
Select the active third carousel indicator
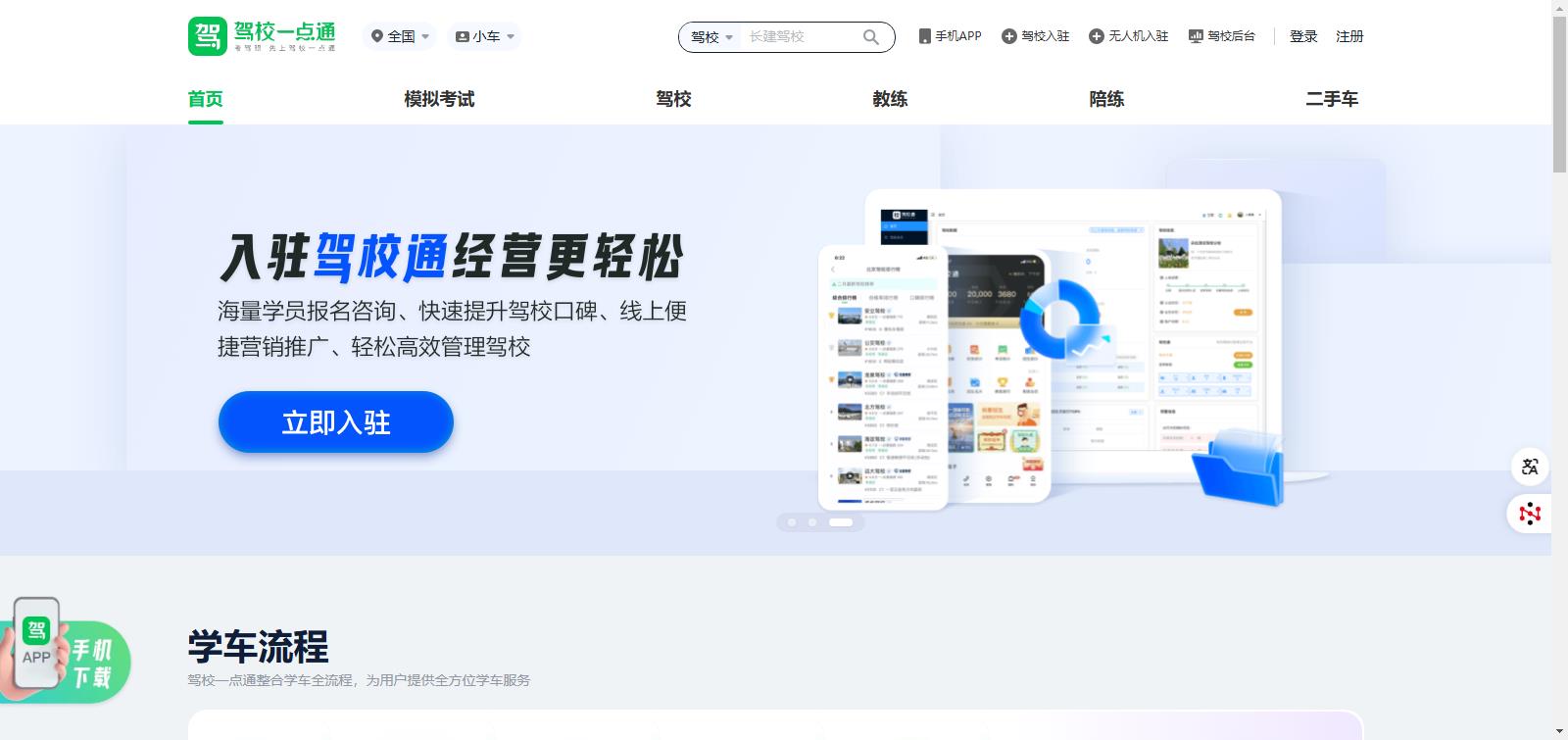coord(841,522)
